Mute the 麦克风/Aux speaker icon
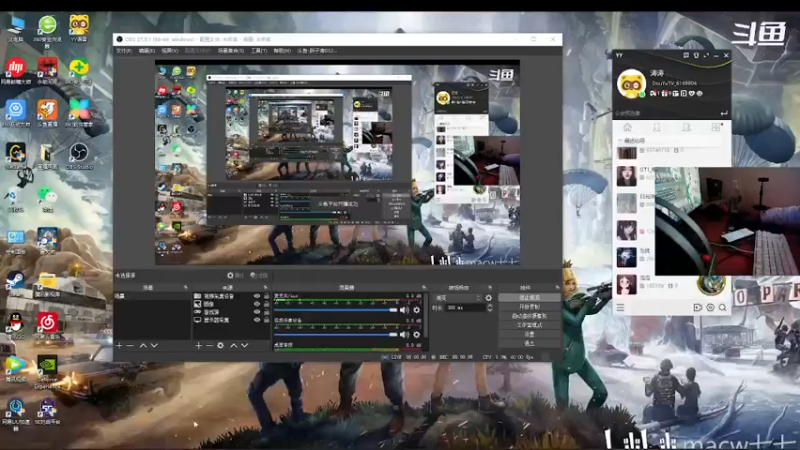800x450 pixels. tap(405, 310)
